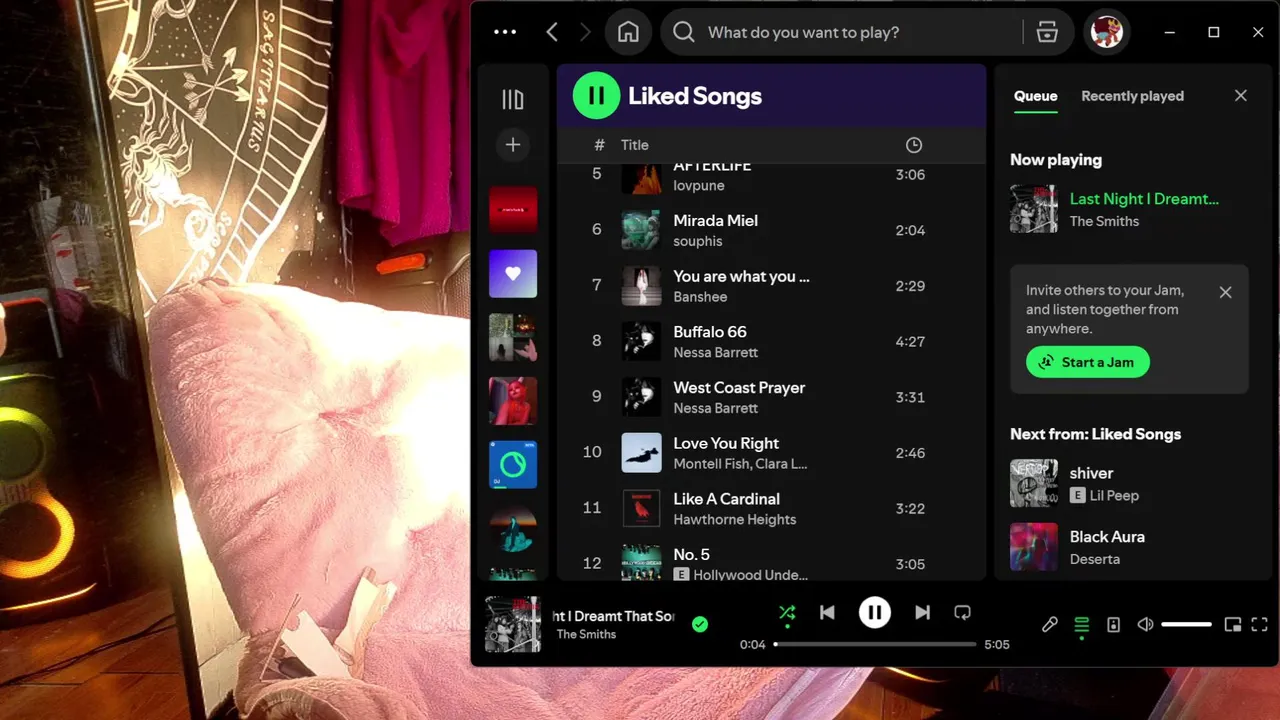
Task: Pause Liked Songs with green header button
Action: [x=596, y=96]
